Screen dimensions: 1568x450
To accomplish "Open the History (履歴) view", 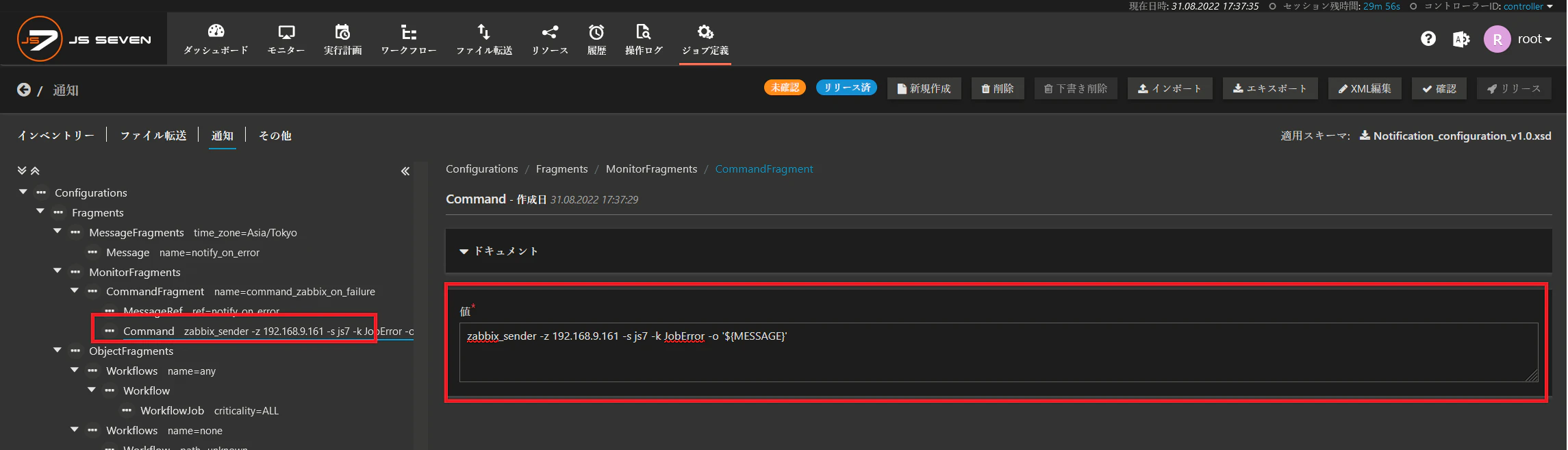I will coord(596,40).
